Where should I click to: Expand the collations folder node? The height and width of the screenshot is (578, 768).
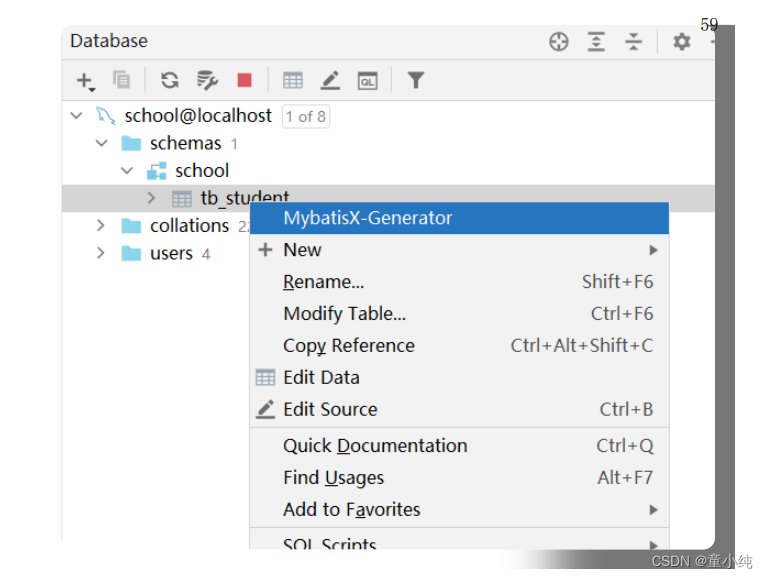101,226
